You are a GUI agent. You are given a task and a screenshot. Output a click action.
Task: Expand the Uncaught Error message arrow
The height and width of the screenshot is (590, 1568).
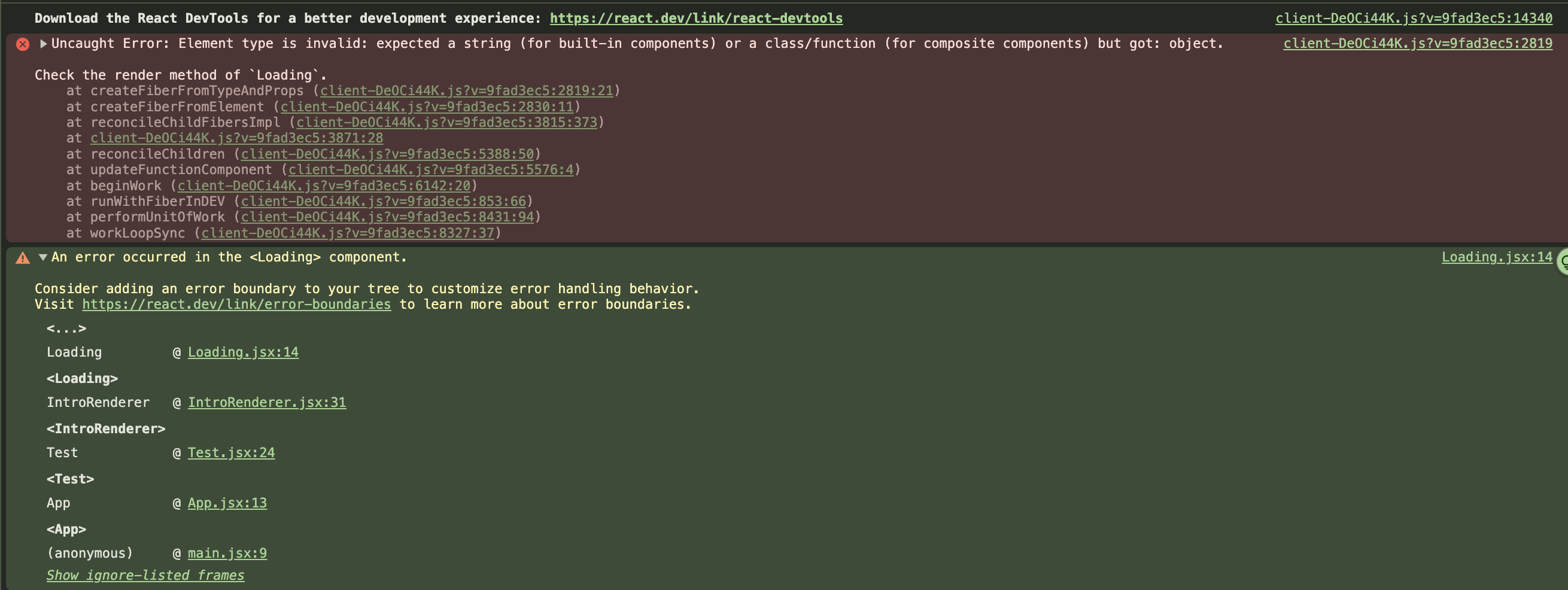coord(43,44)
